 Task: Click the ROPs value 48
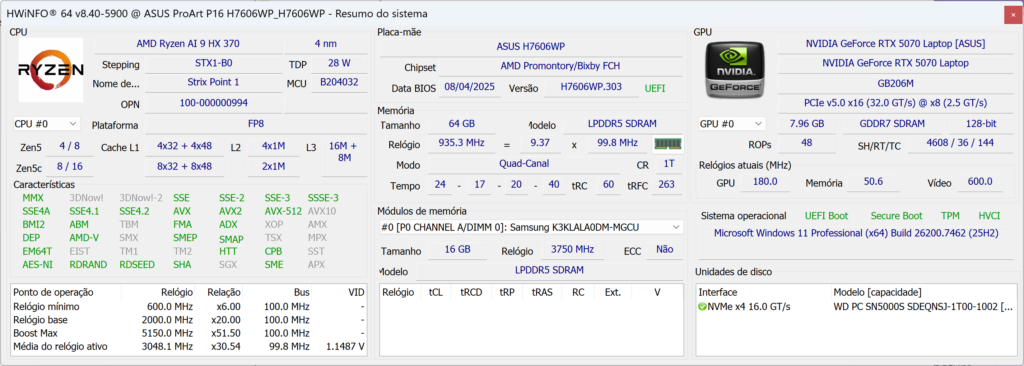pos(807,143)
